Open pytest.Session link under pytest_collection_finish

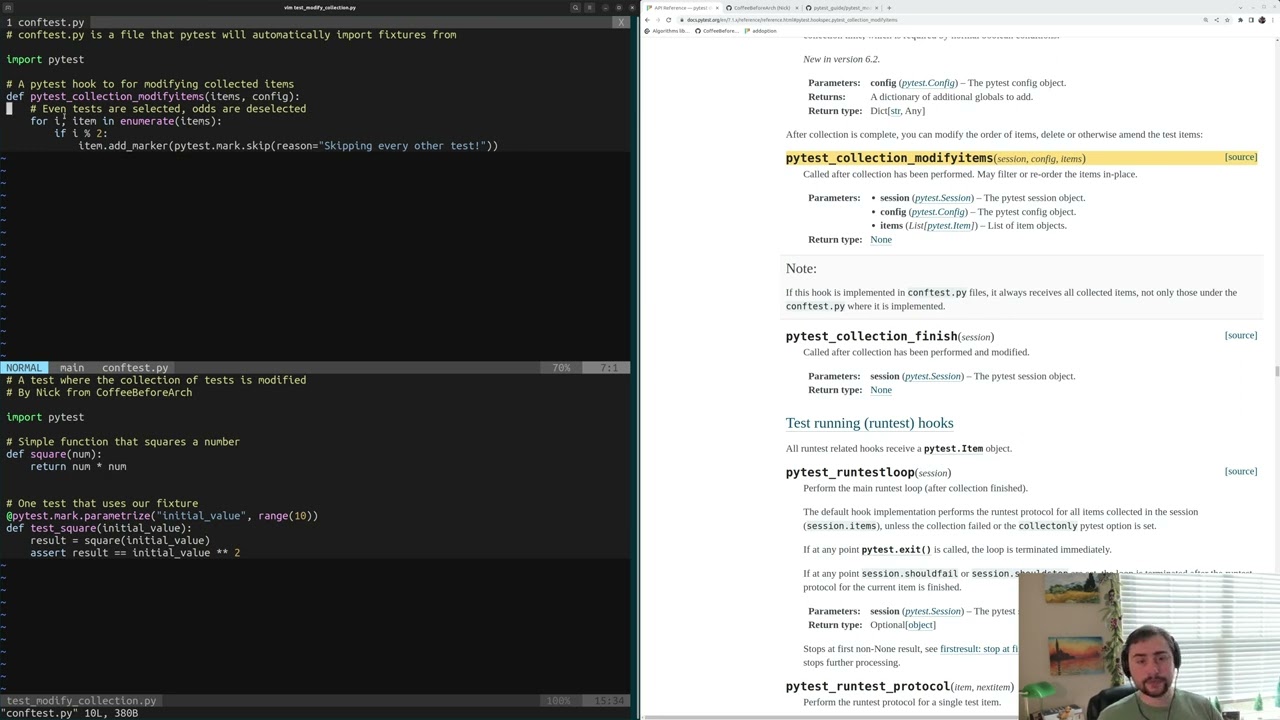click(x=932, y=376)
